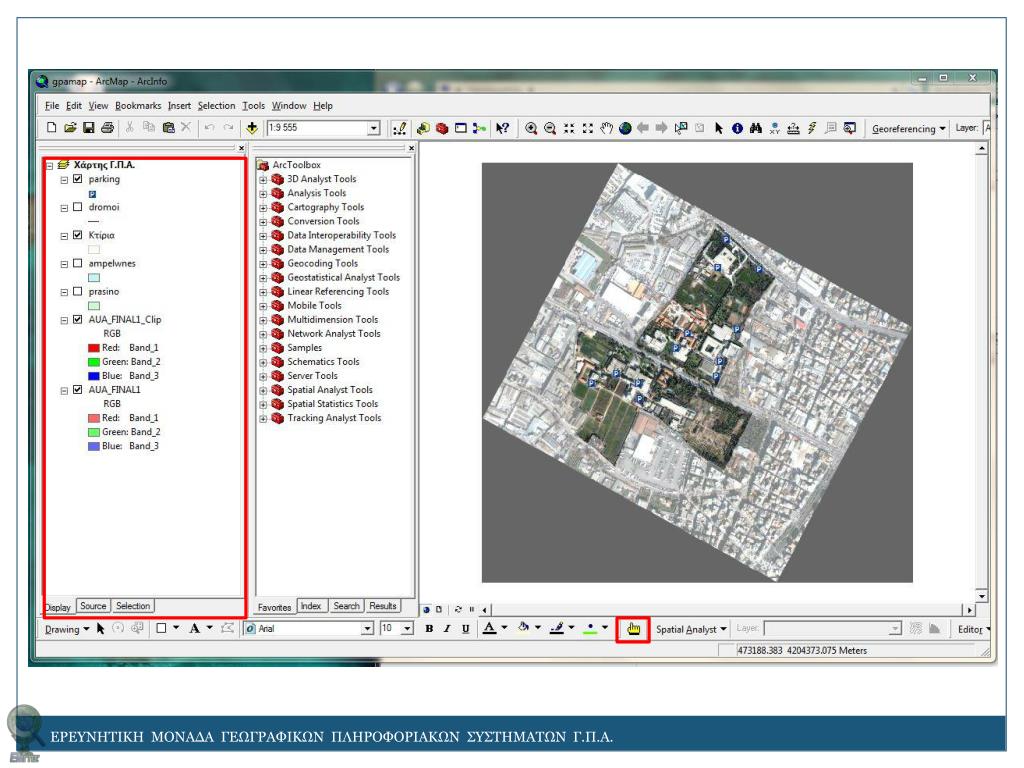Open the Drawing menu button
The image size is (1024, 768).
(x=66, y=630)
